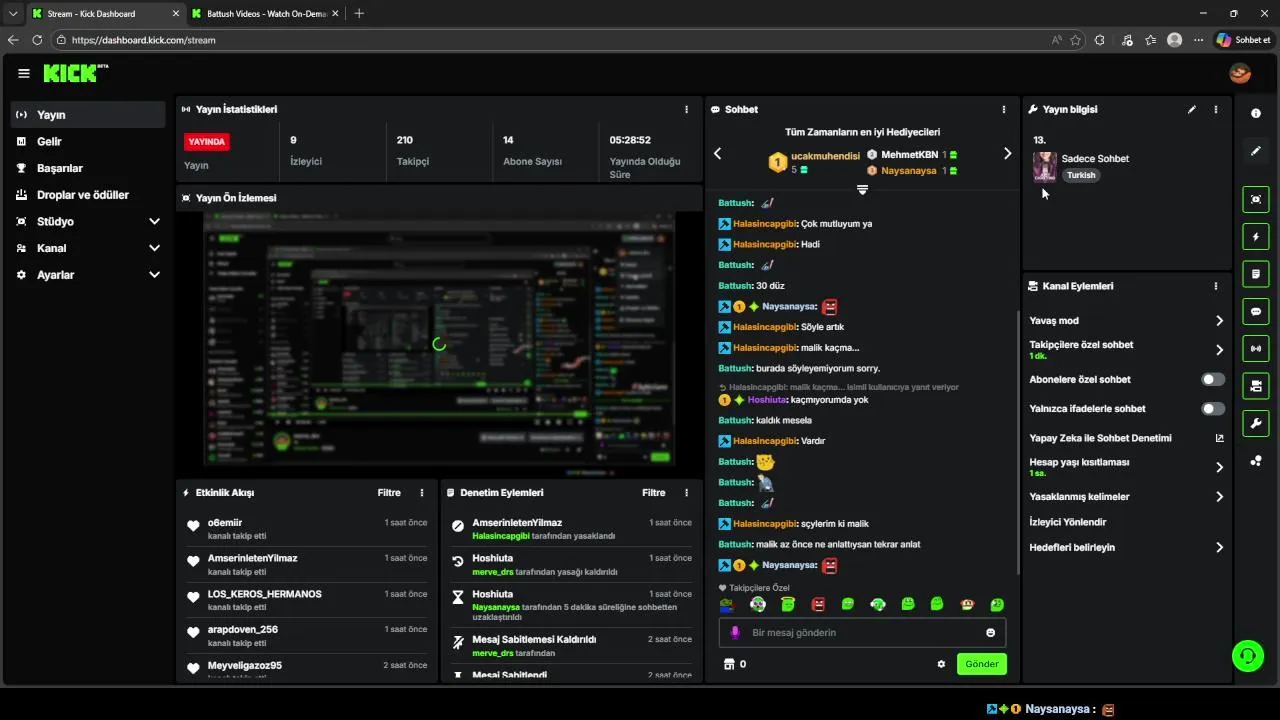The image size is (1280, 720).
Task: Collapse the top gifters banner in chat
Action: [x=862, y=190]
